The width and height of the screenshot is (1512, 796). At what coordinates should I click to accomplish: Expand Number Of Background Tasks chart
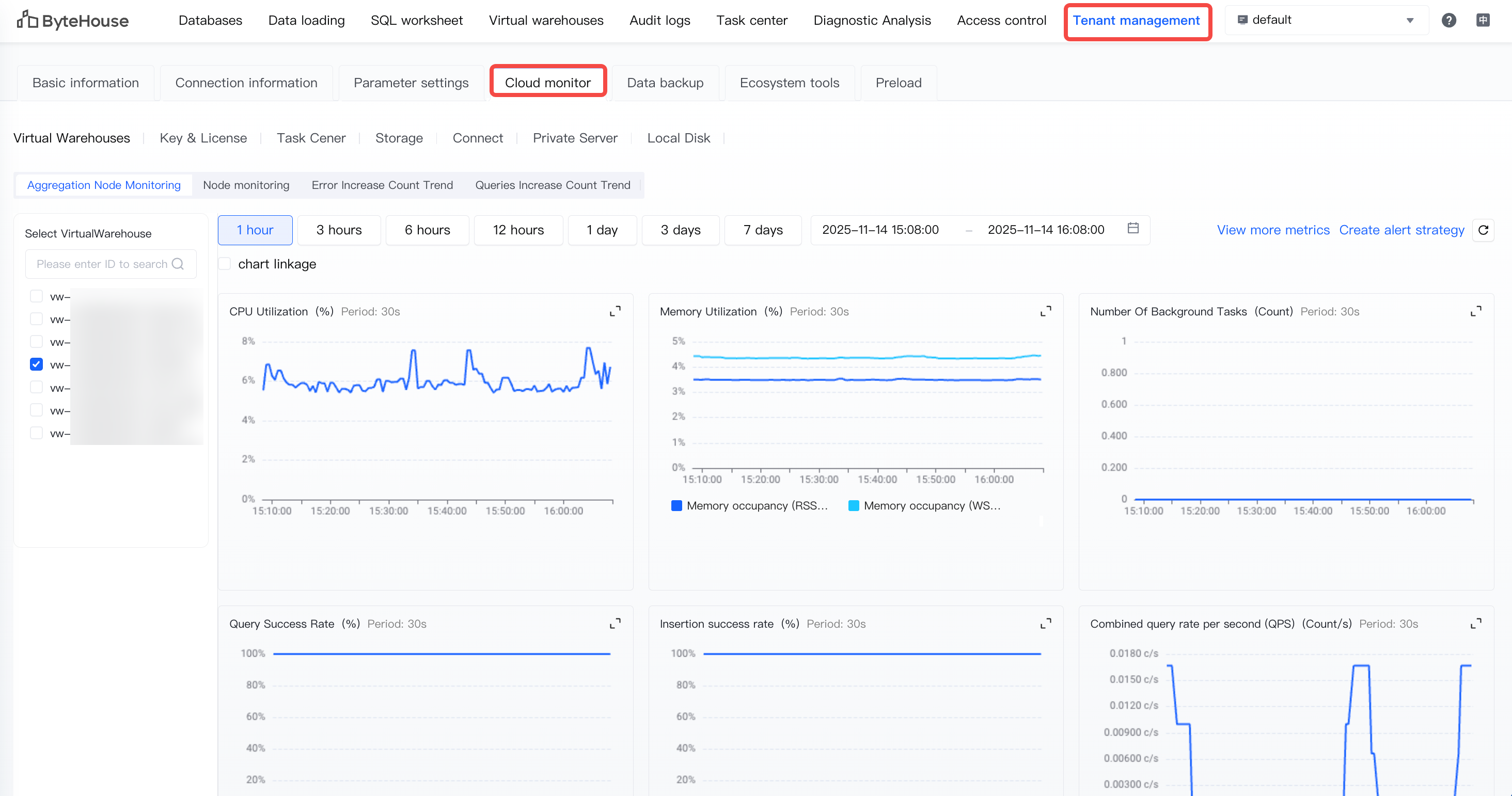click(1476, 311)
